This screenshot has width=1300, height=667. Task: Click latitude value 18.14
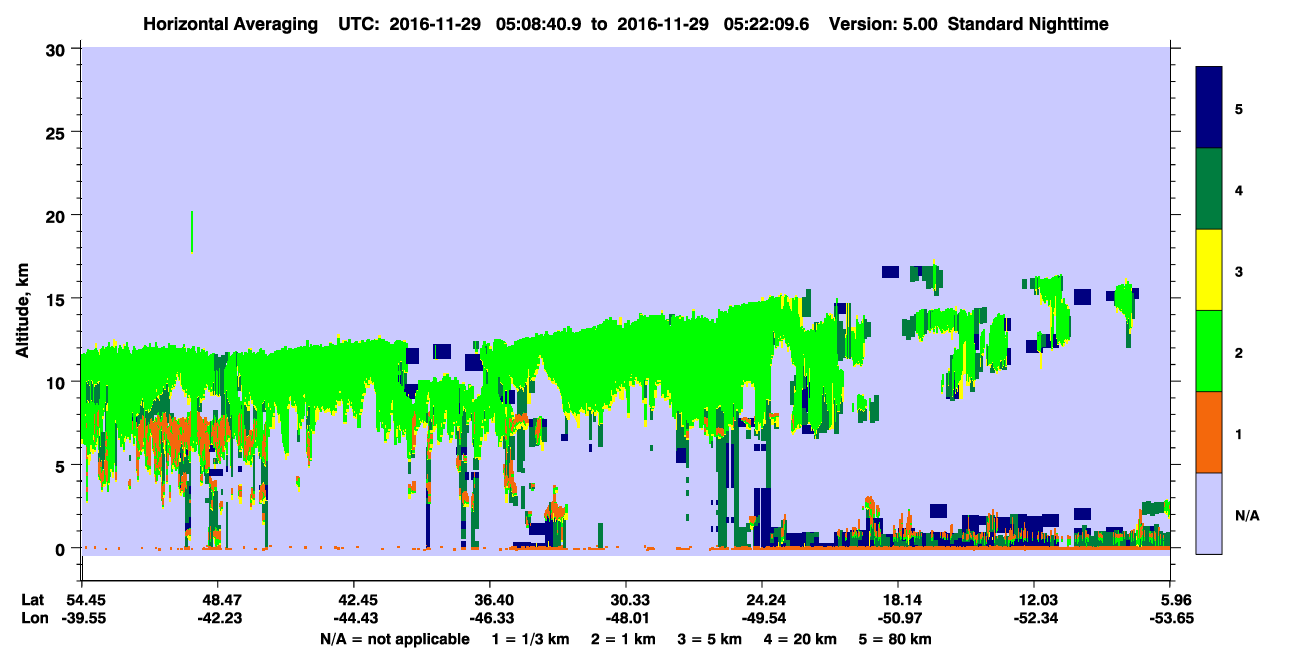coord(898,600)
